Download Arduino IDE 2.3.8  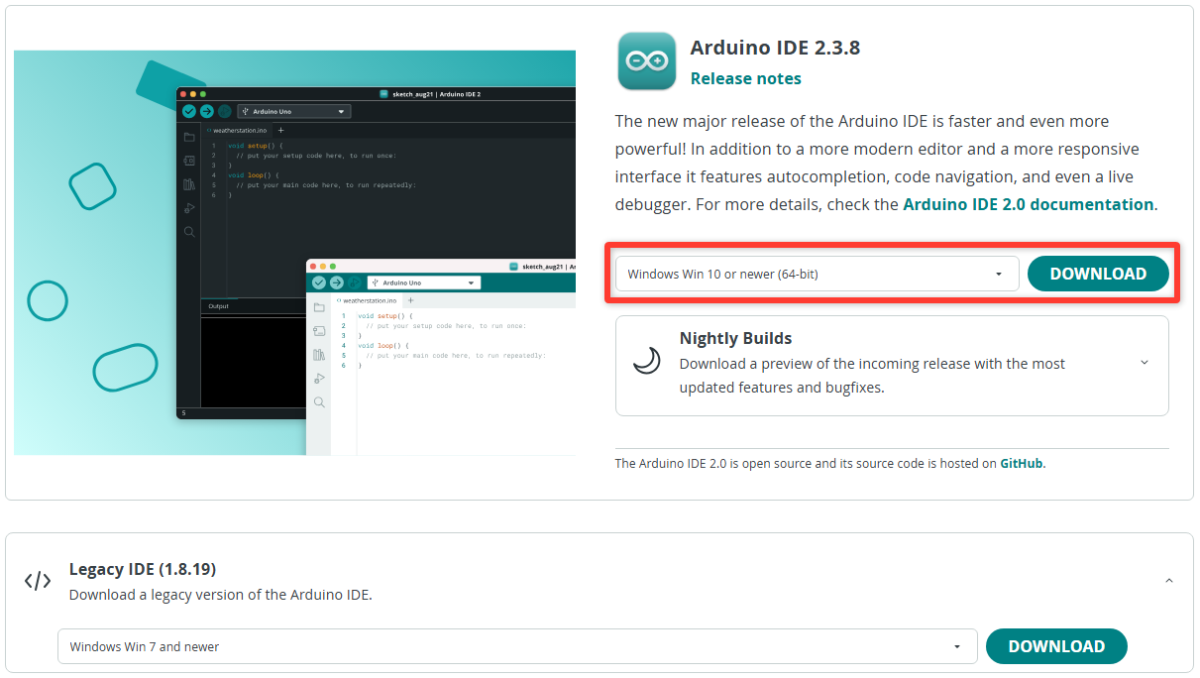tap(1097, 274)
